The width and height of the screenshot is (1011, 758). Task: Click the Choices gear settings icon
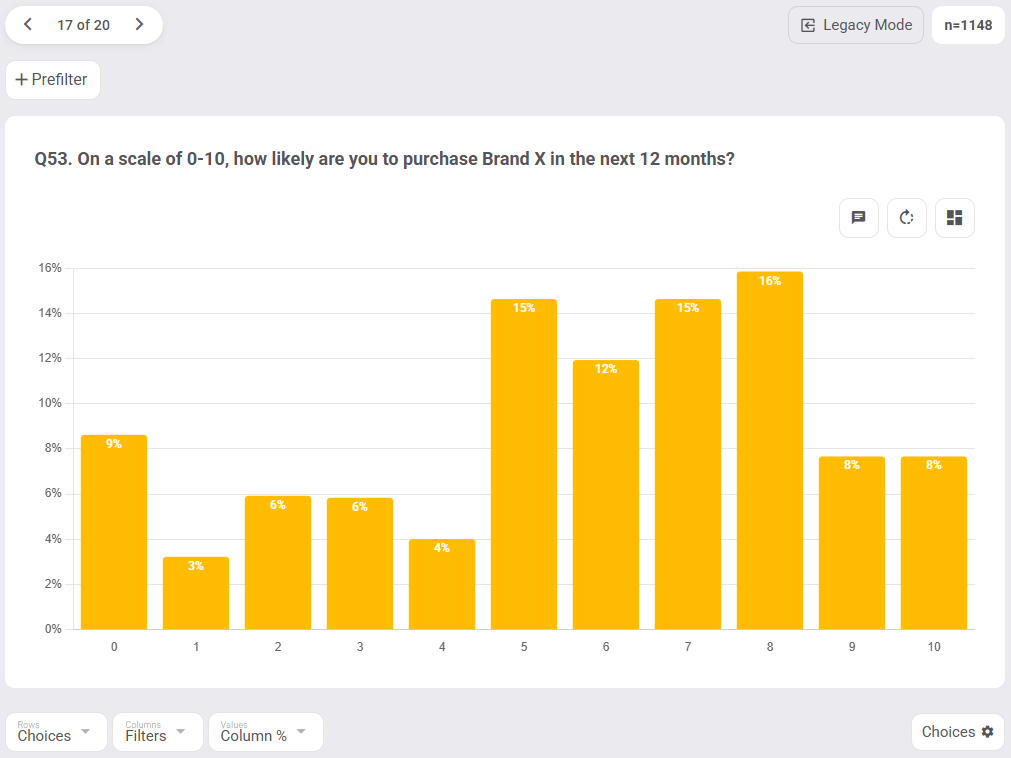pyautogui.click(x=987, y=732)
